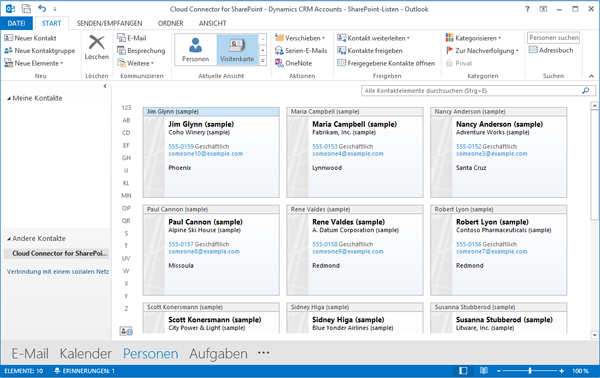Click phone 555-0152 on Nancy Anderson card

[468, 147]
